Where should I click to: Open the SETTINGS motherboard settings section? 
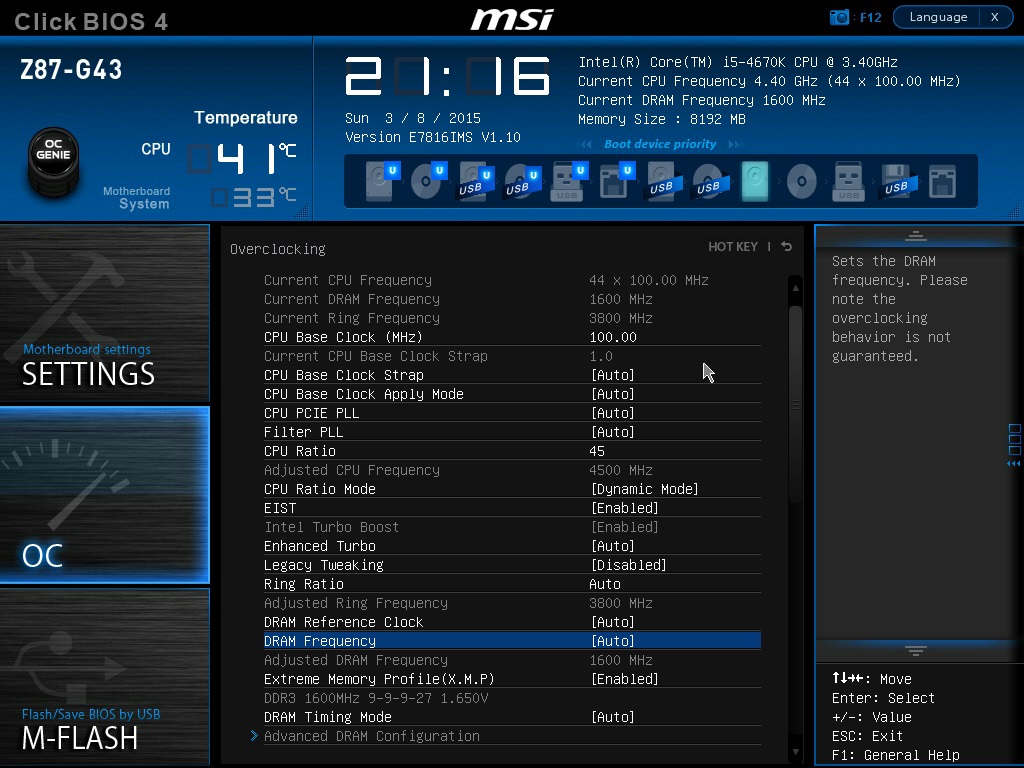tap(104, 313)
